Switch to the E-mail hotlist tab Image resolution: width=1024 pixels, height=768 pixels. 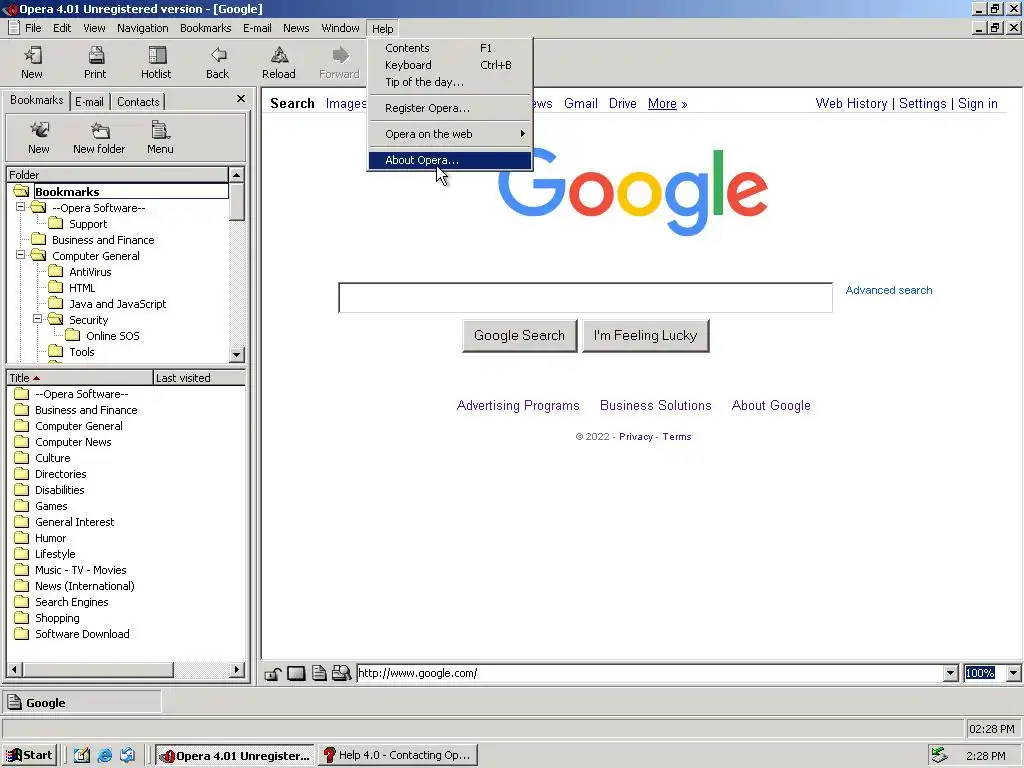(x=89, y=102)
